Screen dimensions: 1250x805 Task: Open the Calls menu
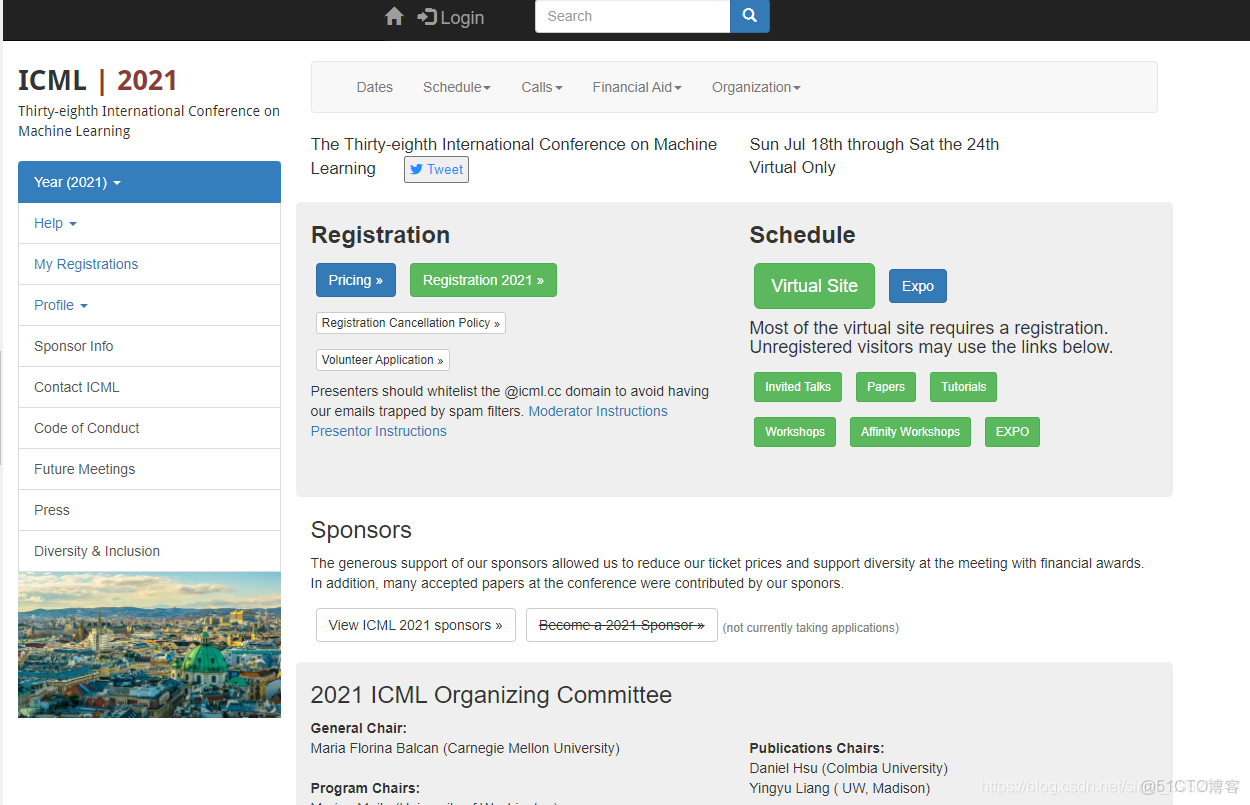coord(542,87)
